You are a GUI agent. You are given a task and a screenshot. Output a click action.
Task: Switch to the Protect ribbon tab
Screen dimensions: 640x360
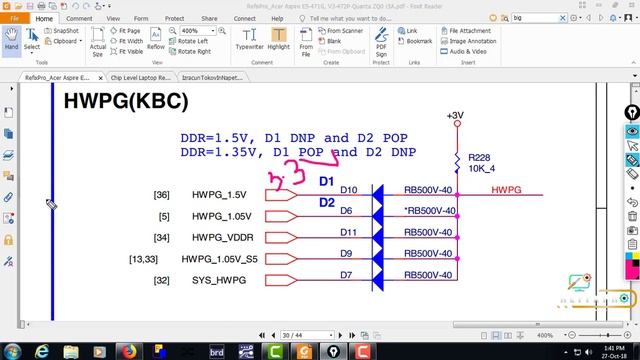coord(174,18)
